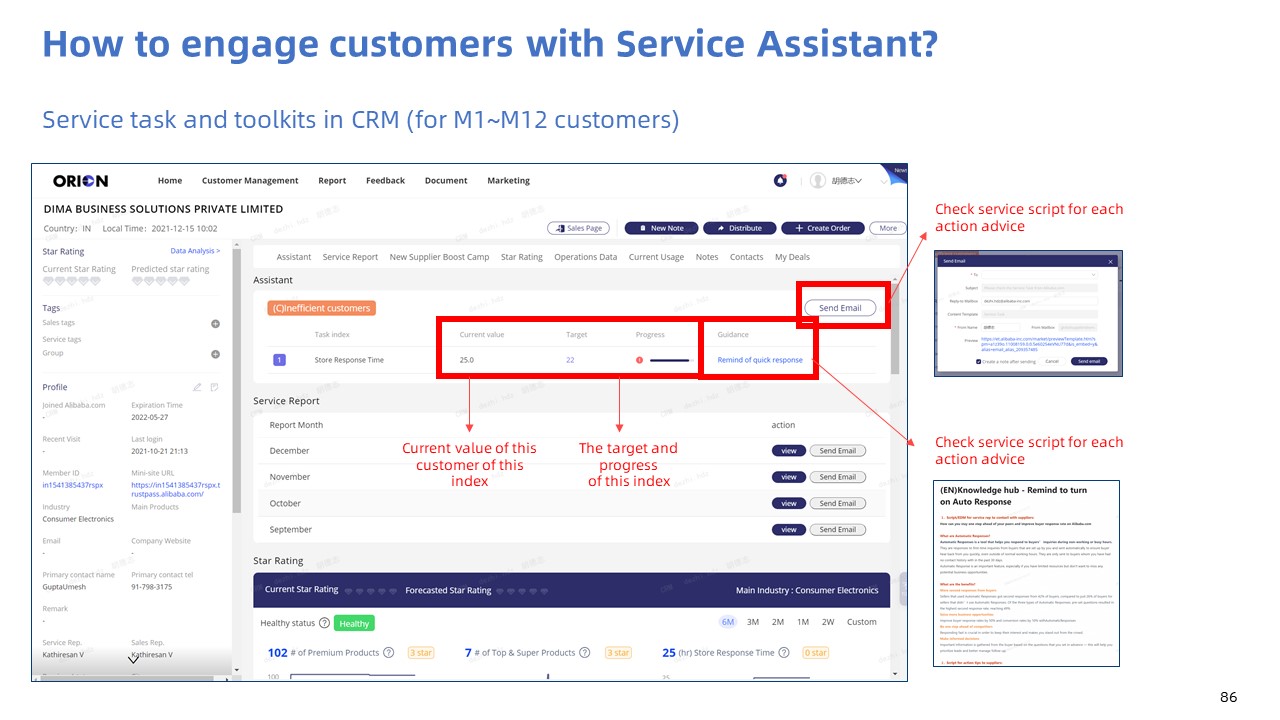Open the Healthy status help icon
The height and width of the screenshot is (720, 1280).
point(324,623)
